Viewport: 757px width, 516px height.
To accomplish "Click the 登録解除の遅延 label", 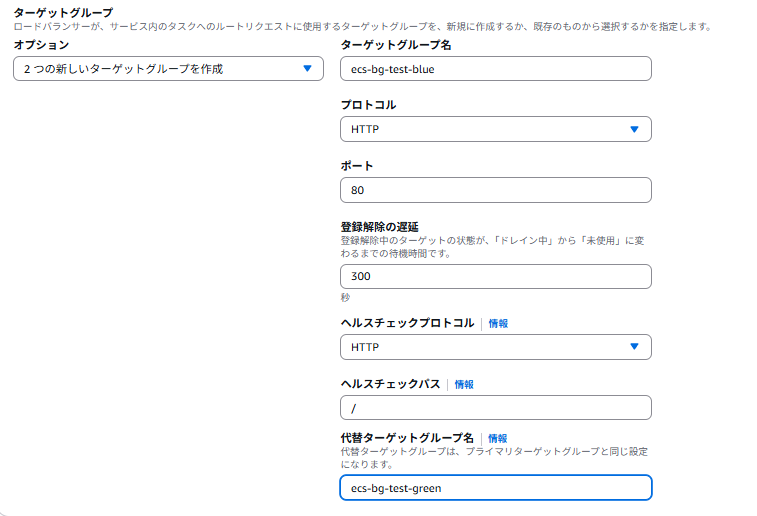I will click(380, 226).
